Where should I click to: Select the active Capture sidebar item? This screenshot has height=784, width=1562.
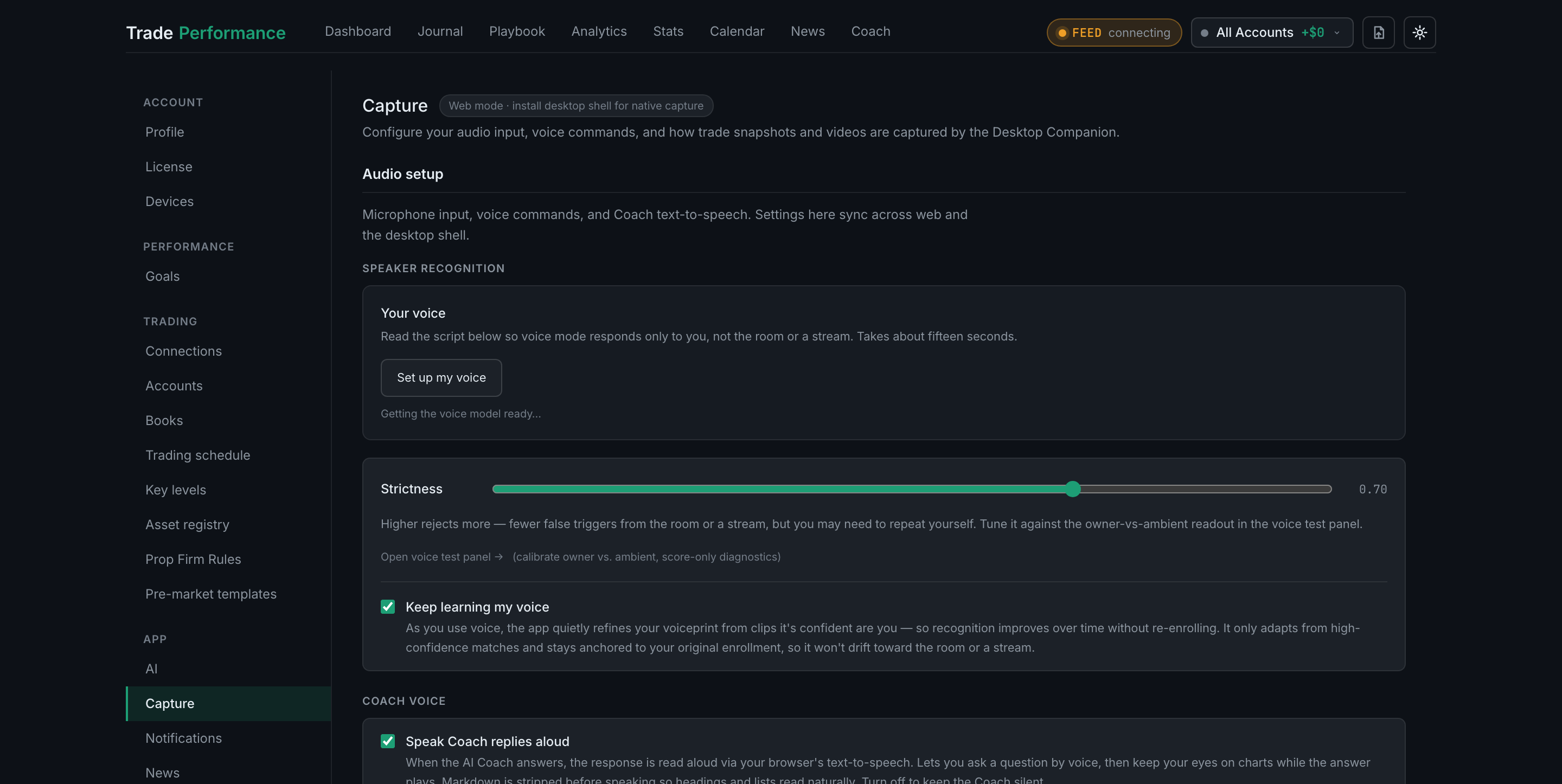[x=228, y=703]
